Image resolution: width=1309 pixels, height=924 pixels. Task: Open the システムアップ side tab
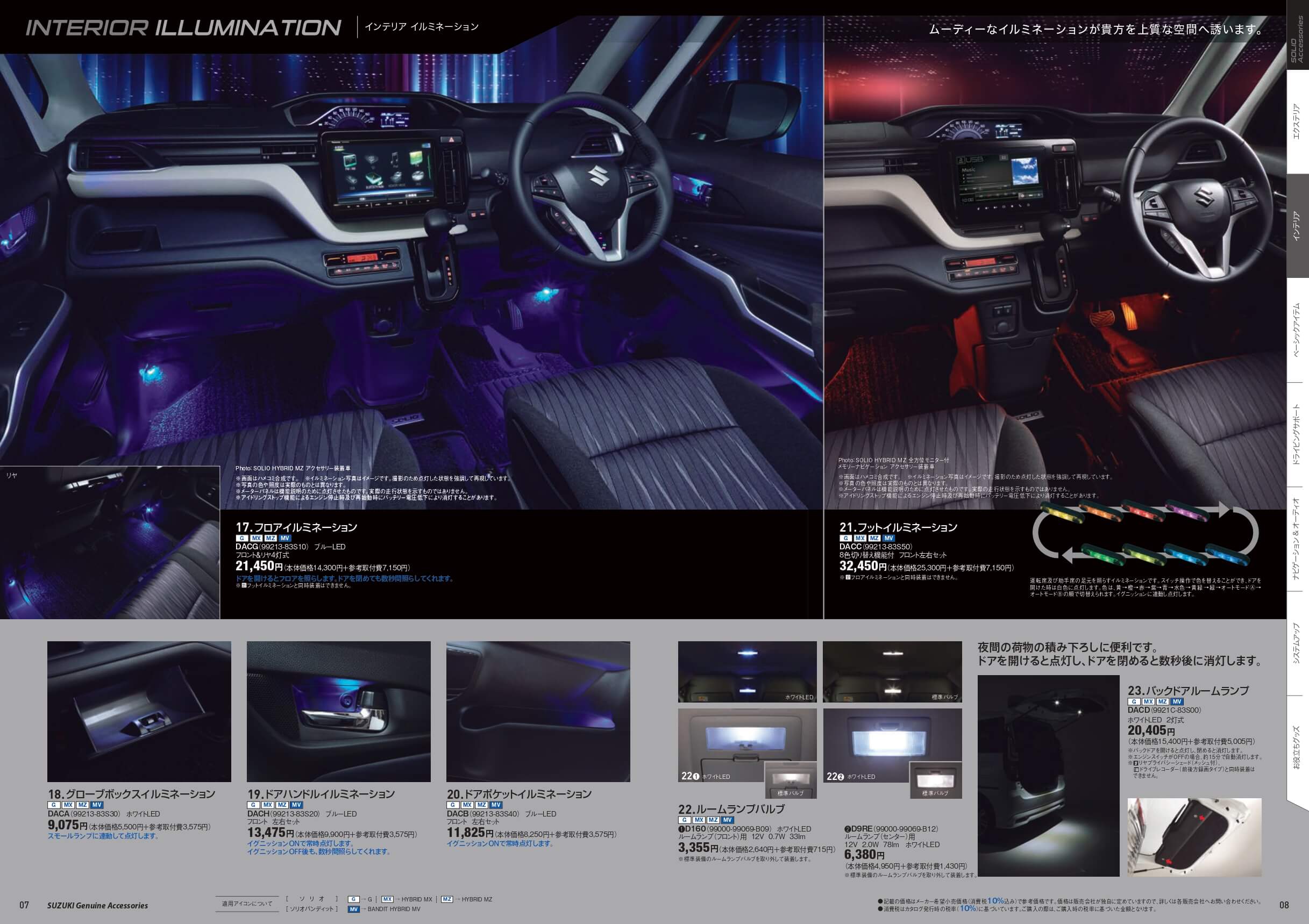[x=1298, y=644]
